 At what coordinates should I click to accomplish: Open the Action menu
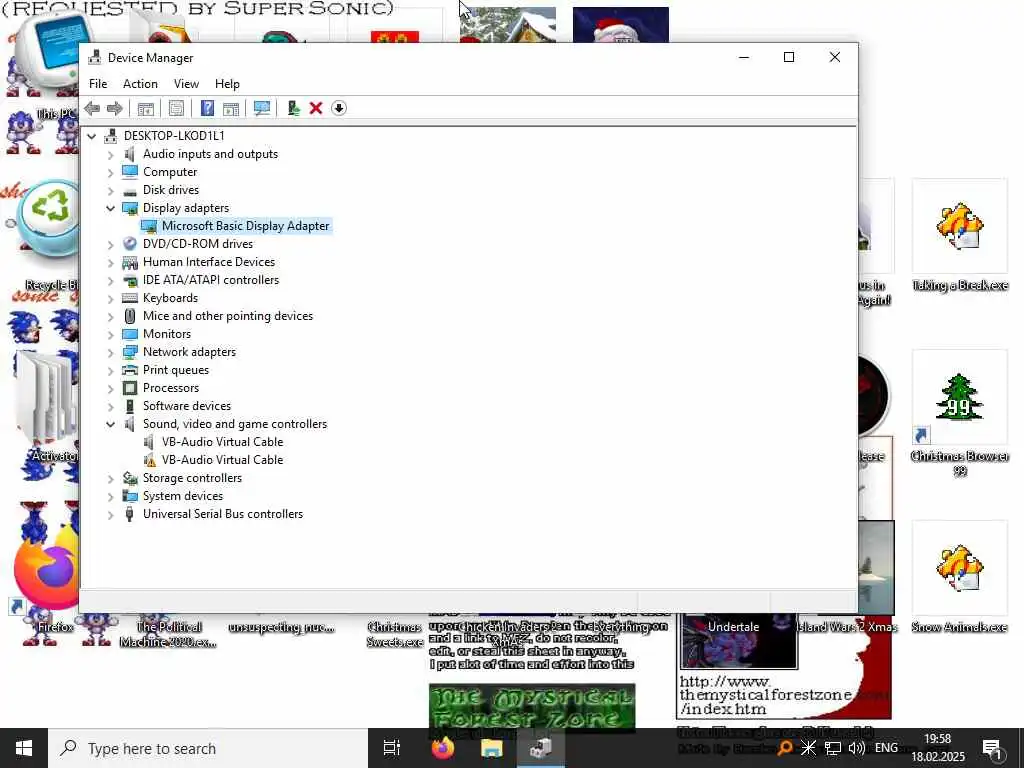(140, 84)
